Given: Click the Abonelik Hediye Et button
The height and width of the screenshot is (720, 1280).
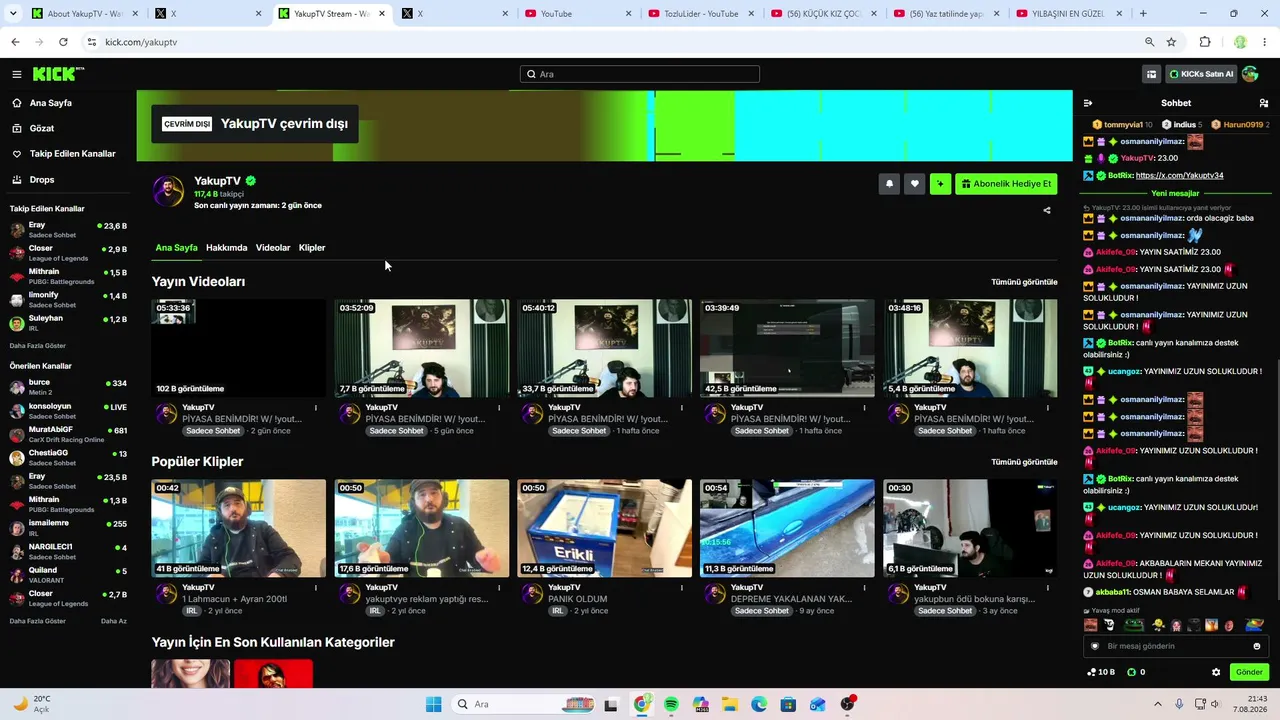Looking at the screenshot, I should point(1006,184).
